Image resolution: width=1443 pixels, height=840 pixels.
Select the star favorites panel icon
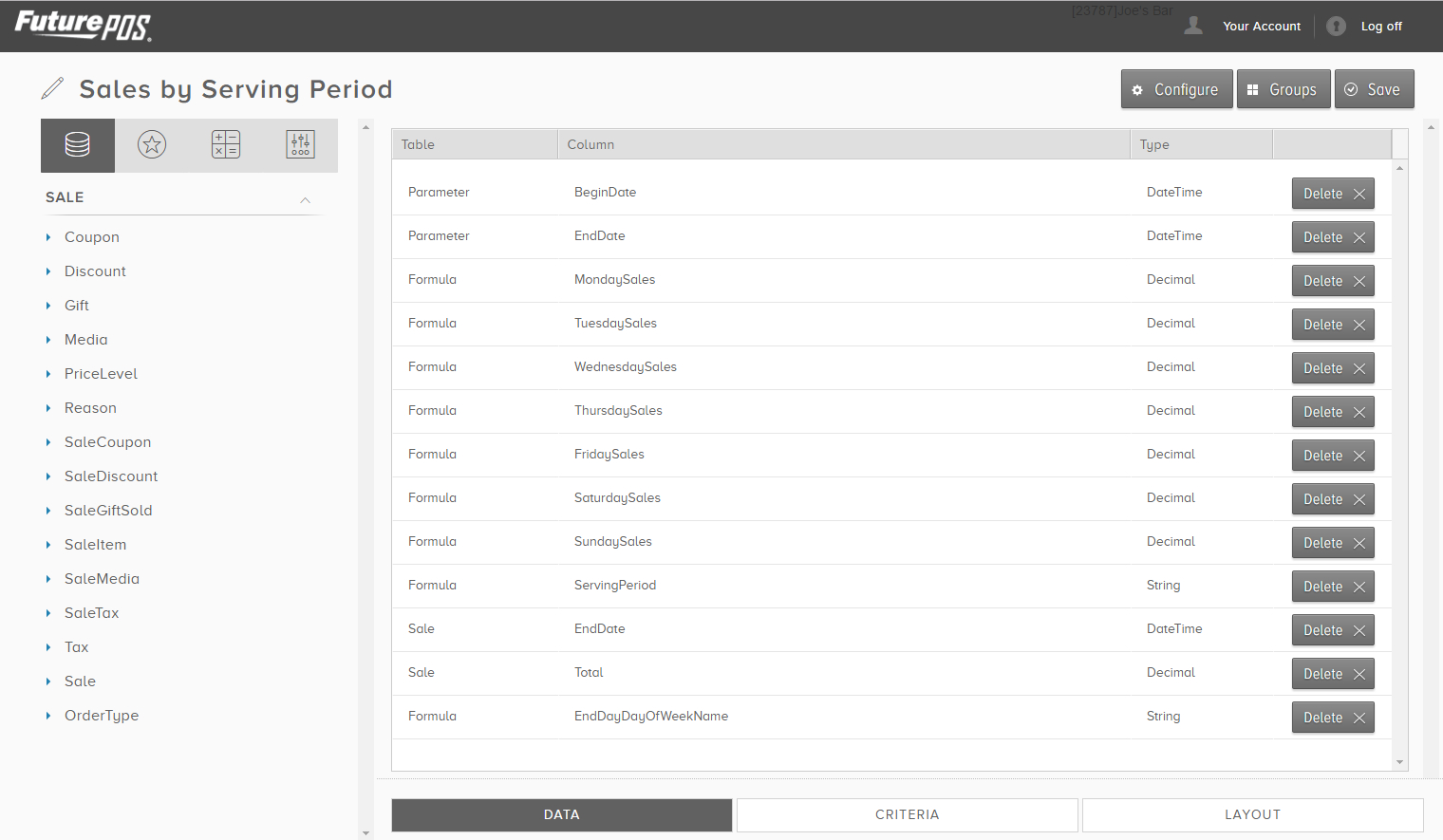151,144
